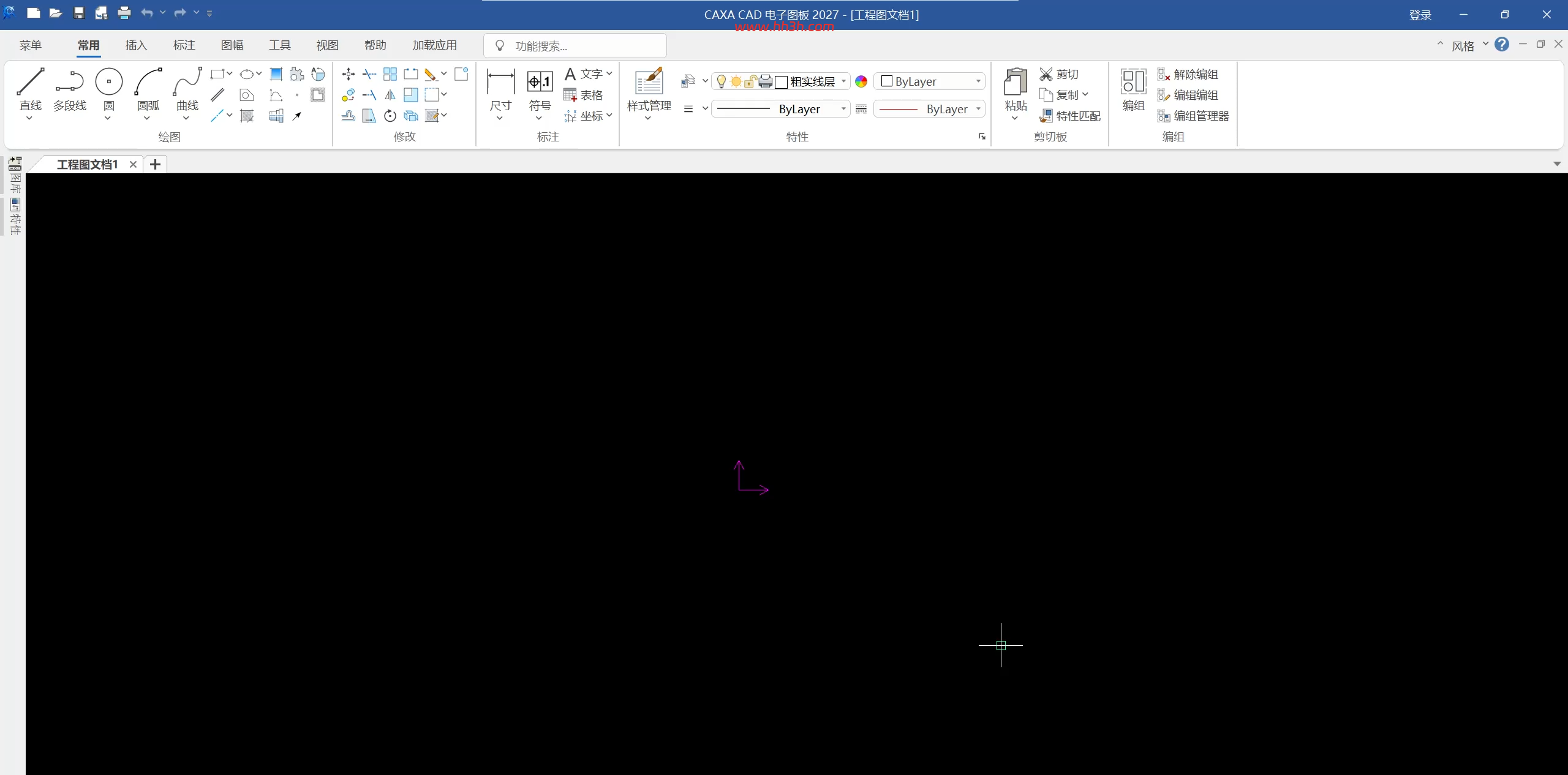Open the ByLayer color dropdown
Viewport: 1568px width, 775px height.
[x=978, y=81]
